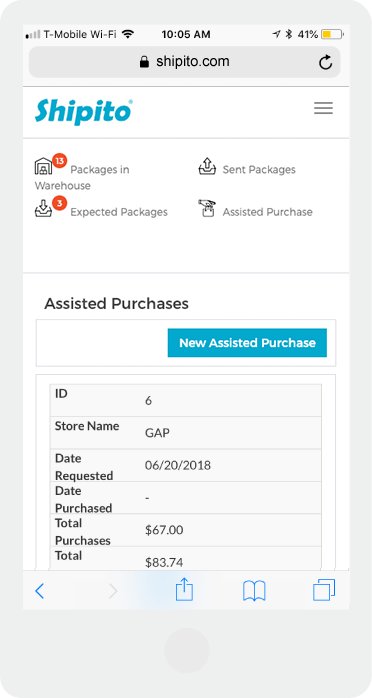Tap Safari share icon
This screenshot has width=372, height=698.
point(184,591)
